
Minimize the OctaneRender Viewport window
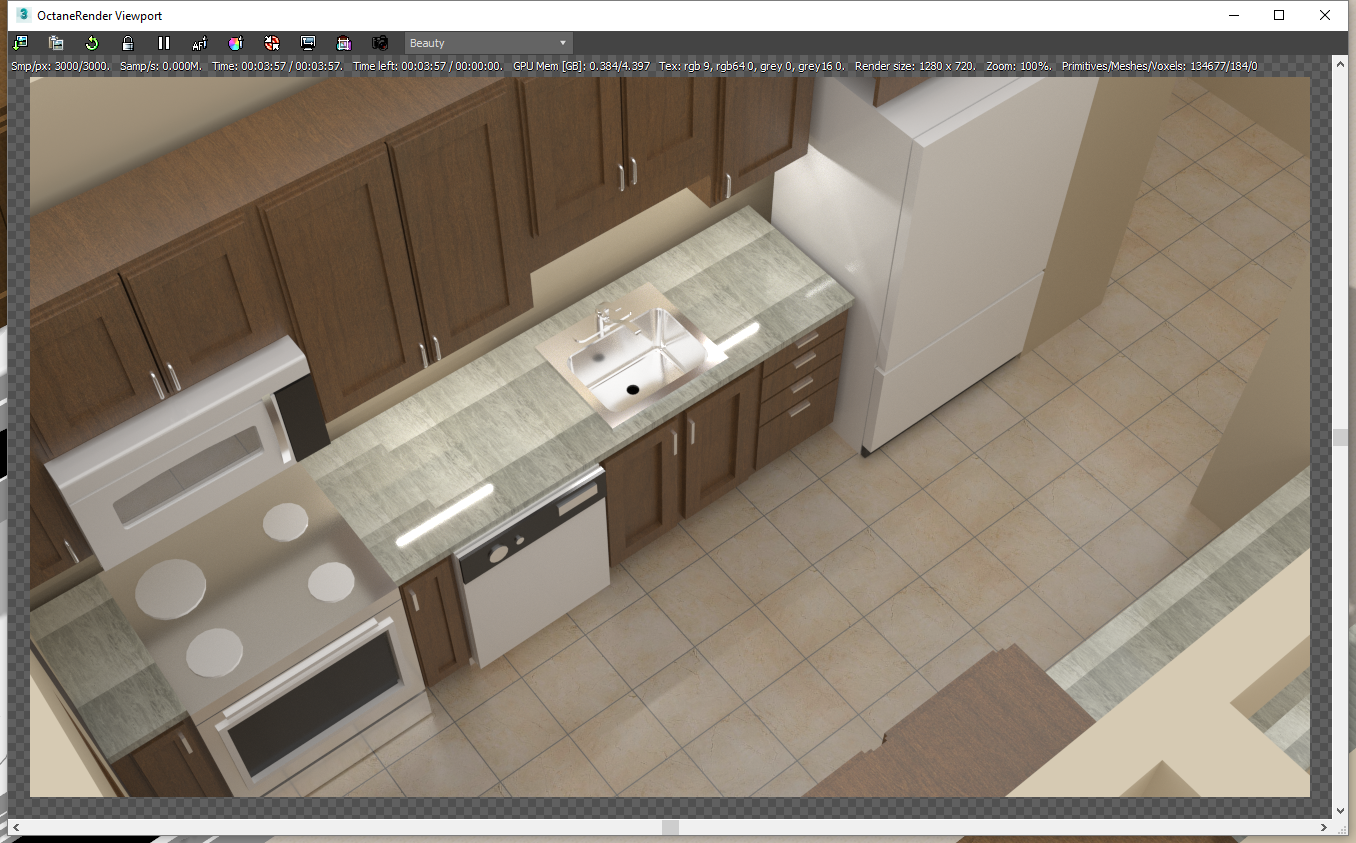(1233, 15)
